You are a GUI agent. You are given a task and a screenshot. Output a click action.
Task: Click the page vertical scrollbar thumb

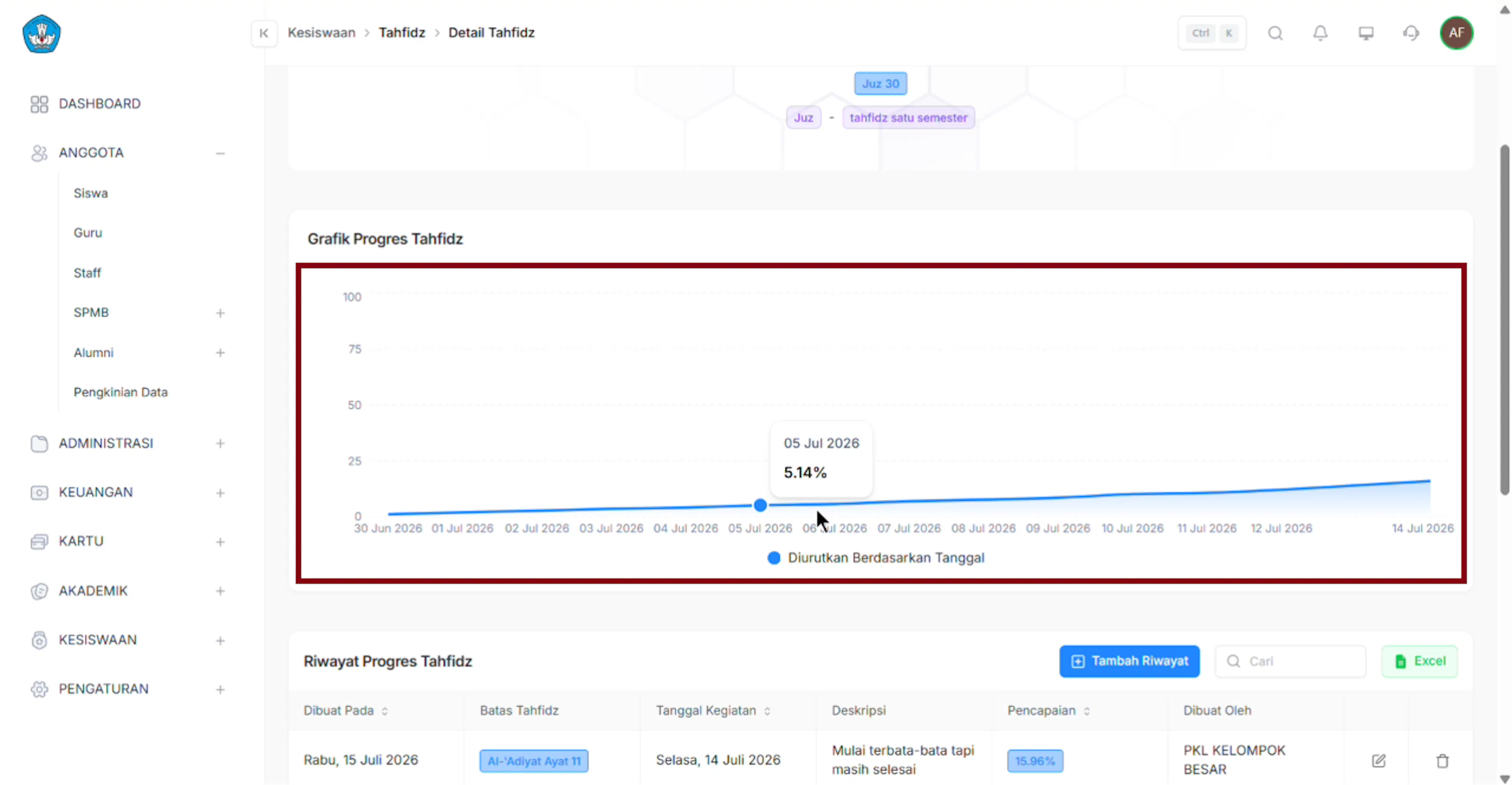(x=1505, y=320)
